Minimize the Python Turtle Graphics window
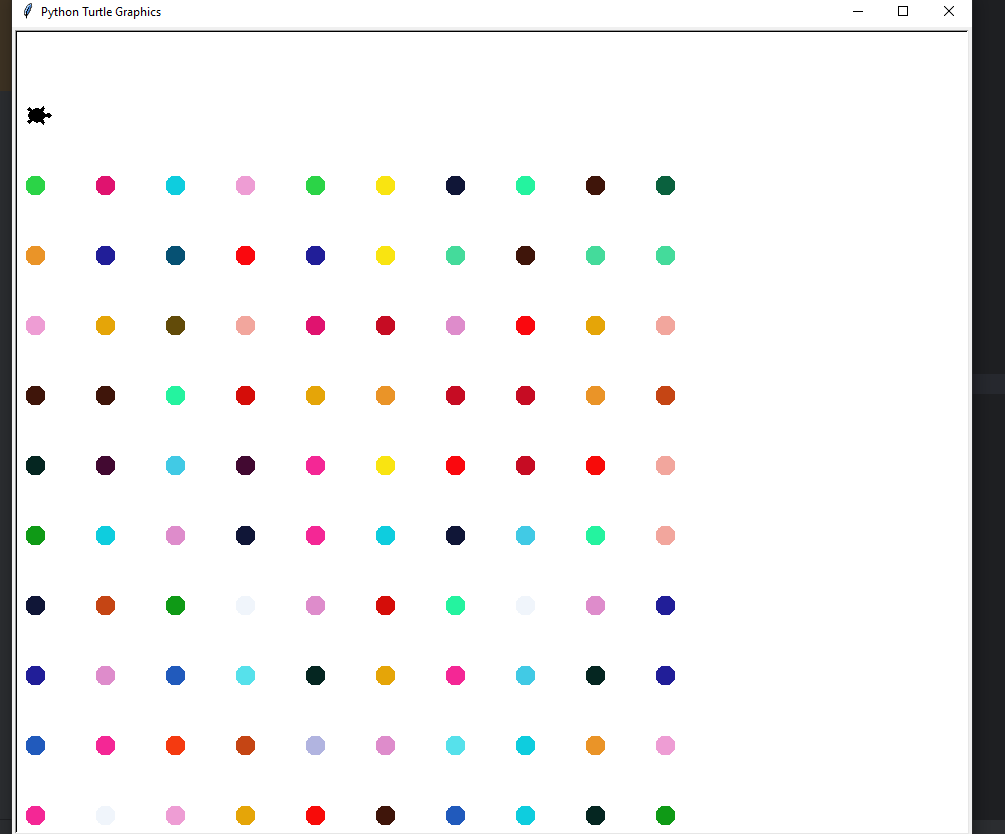Screen dimensions: 1005x834 pyautogui.click(x=858, y=11)
